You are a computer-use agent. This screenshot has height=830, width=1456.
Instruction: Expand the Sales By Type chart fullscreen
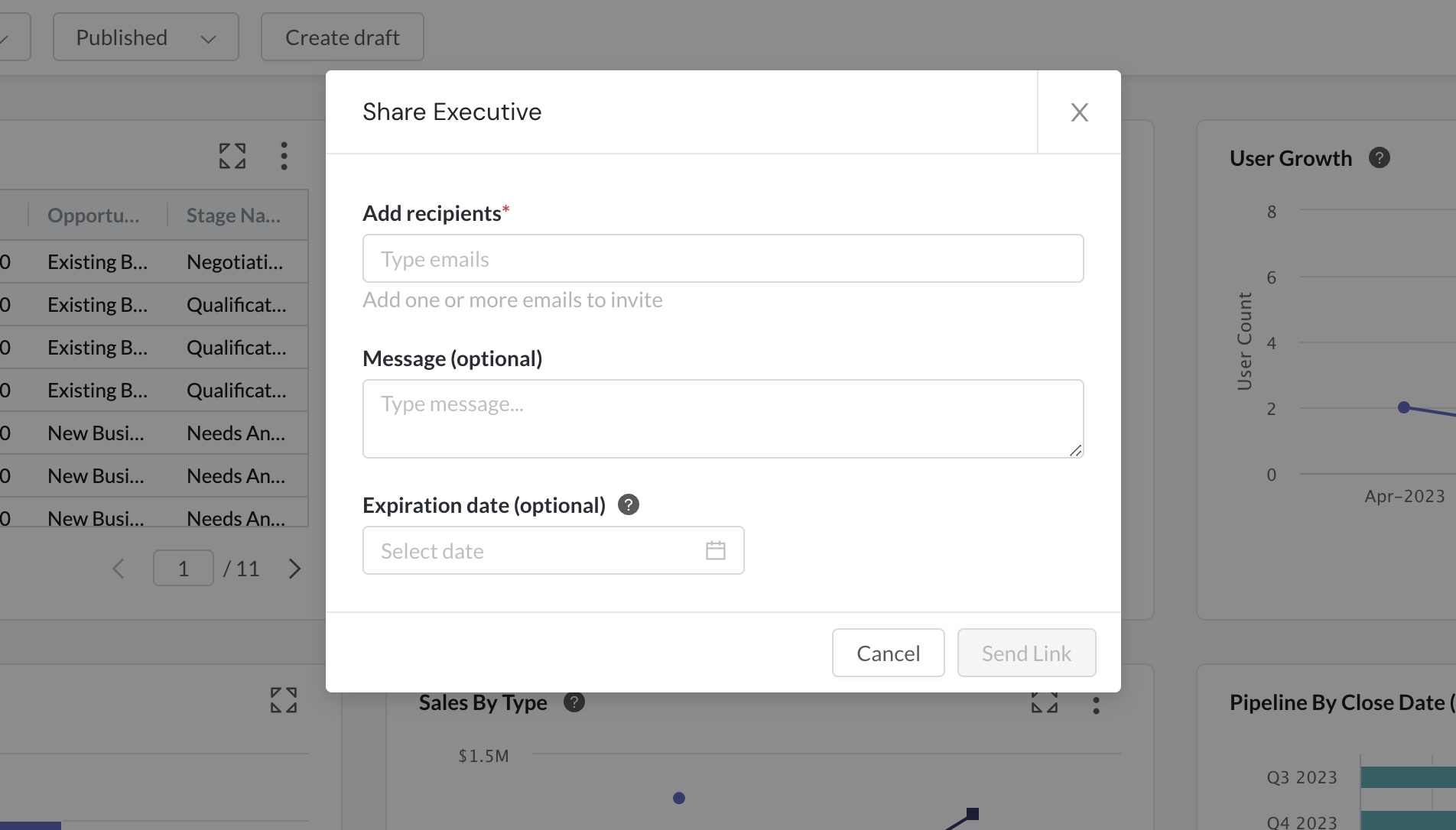(x=1044, y=702)
